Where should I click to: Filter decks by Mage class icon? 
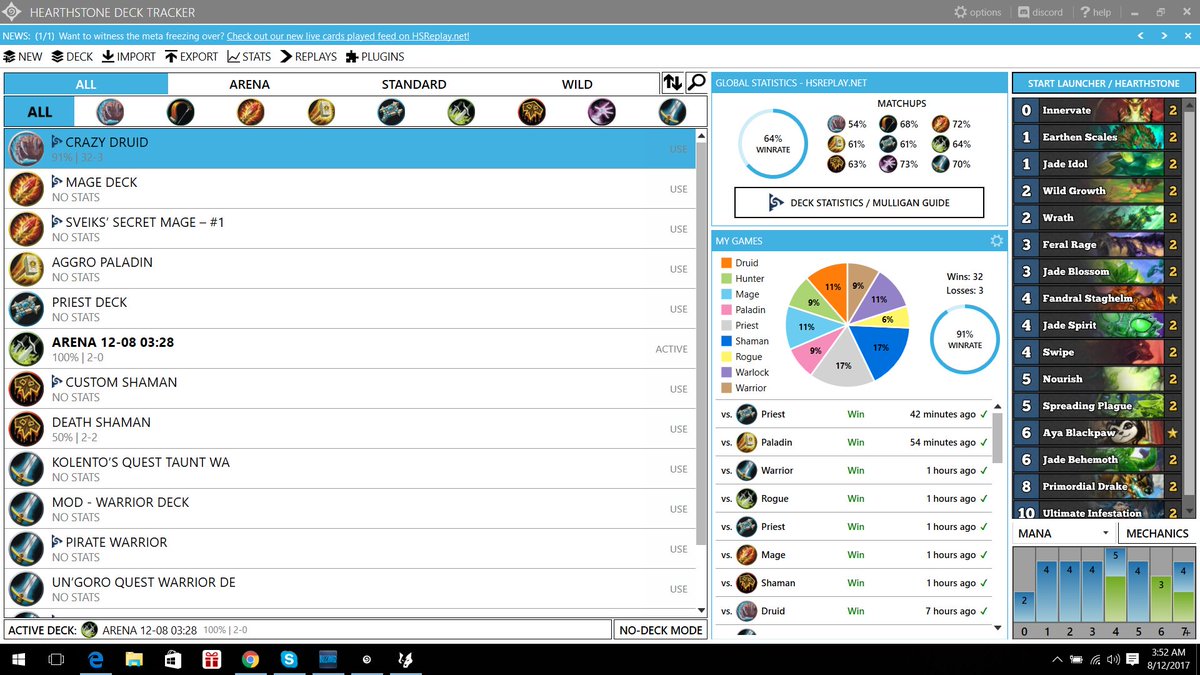pos(250,111)
